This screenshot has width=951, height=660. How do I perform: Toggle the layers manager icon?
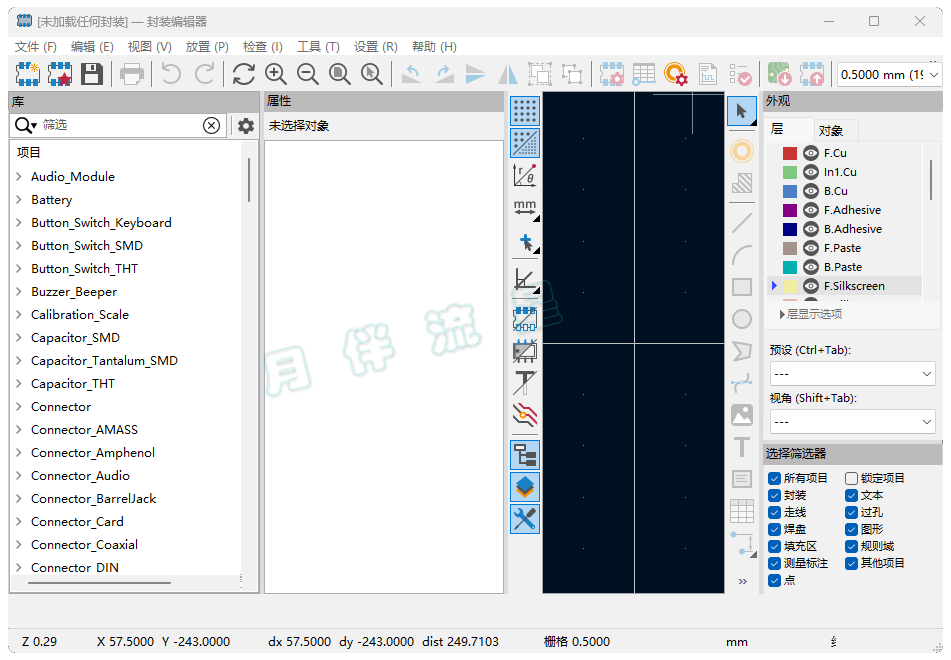coord(525,487)
